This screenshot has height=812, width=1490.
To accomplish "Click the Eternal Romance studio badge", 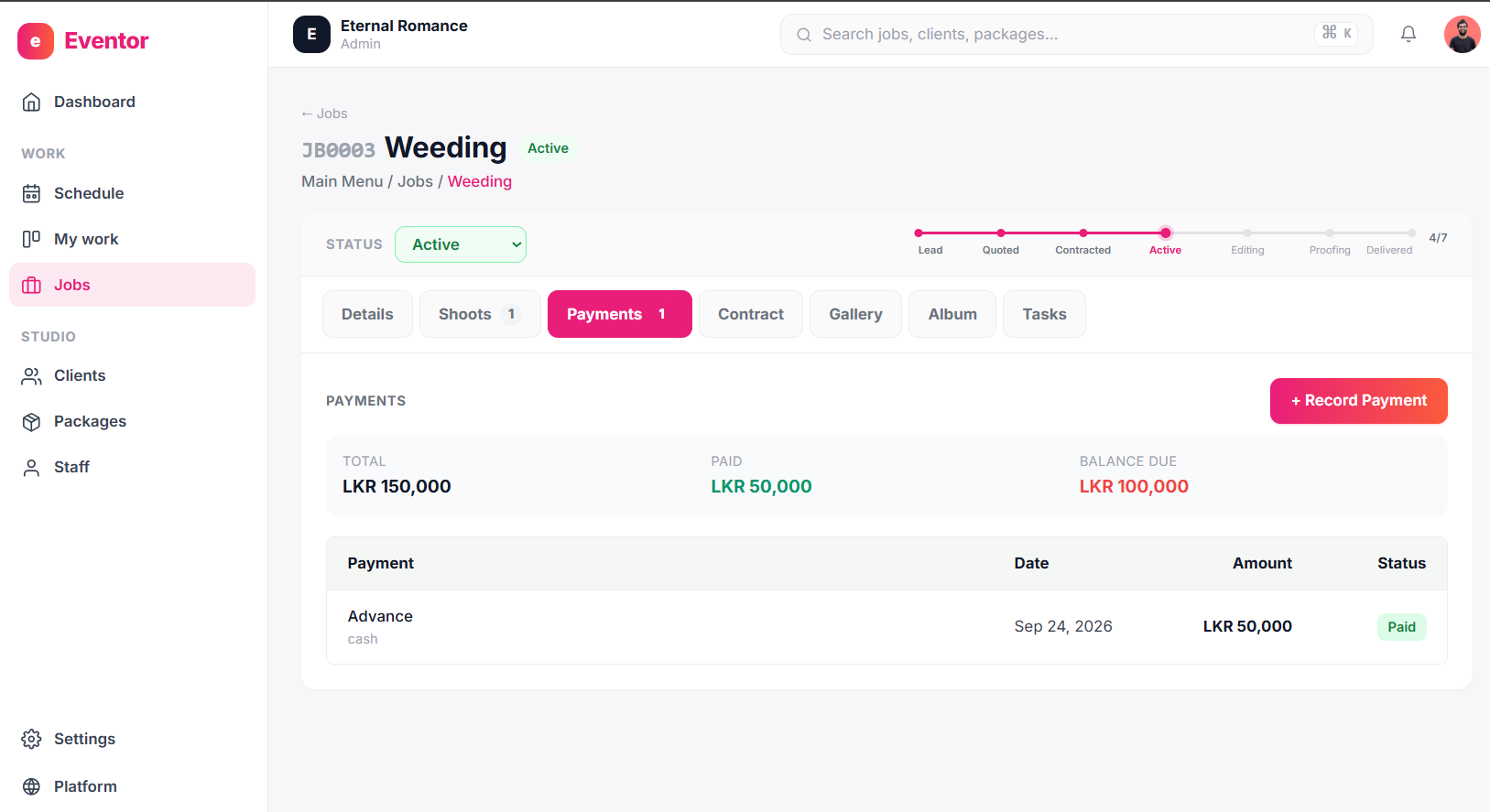I will point(311,35).
